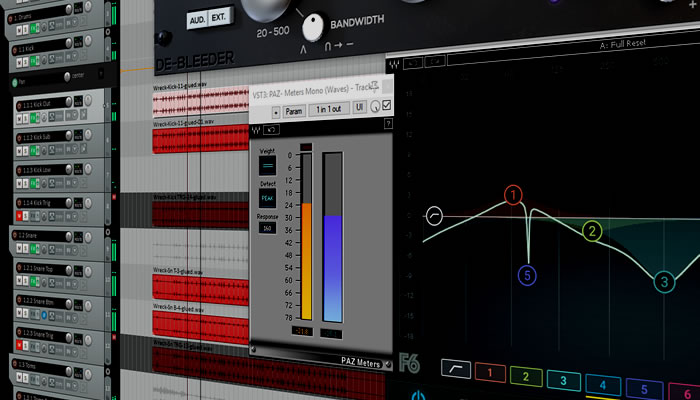The height and width of the screenshot is (400, 700).
Task: Select the Wreck-Sn-T-3-glued.wav media item
Action: (x=201, y=288)
